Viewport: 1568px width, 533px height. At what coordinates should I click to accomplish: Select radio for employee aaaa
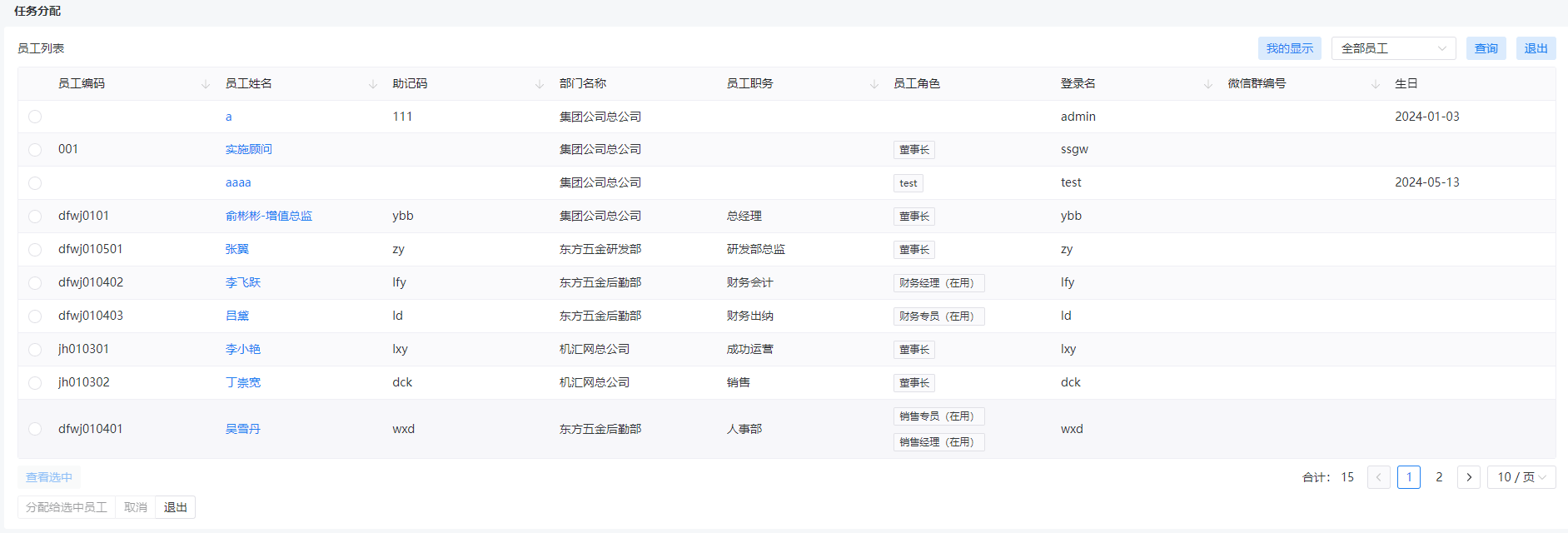click(x=35, y=183)
